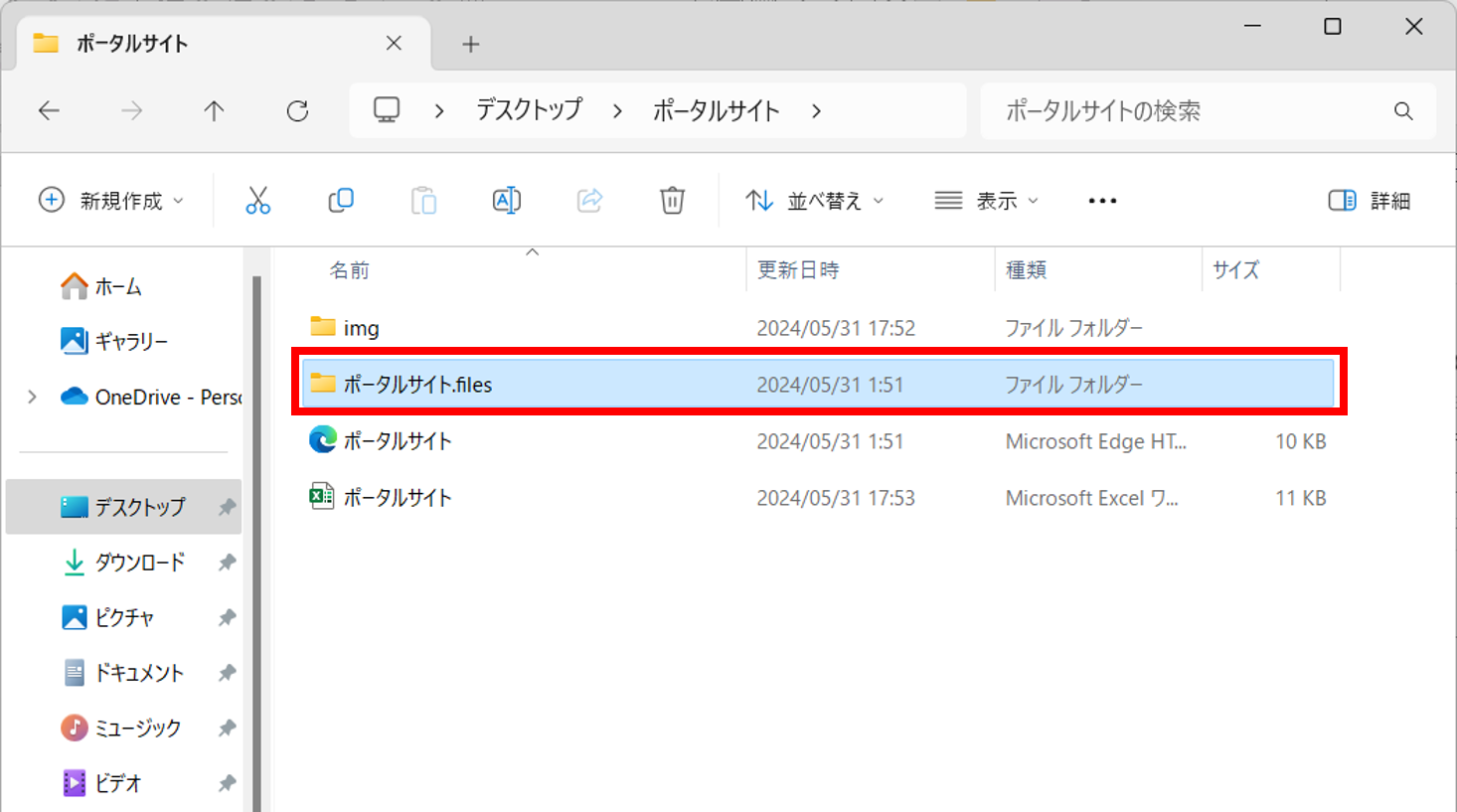Open the See more ellipsis menu
This screenshot has height=812, width=1457.
point(1102,201)
